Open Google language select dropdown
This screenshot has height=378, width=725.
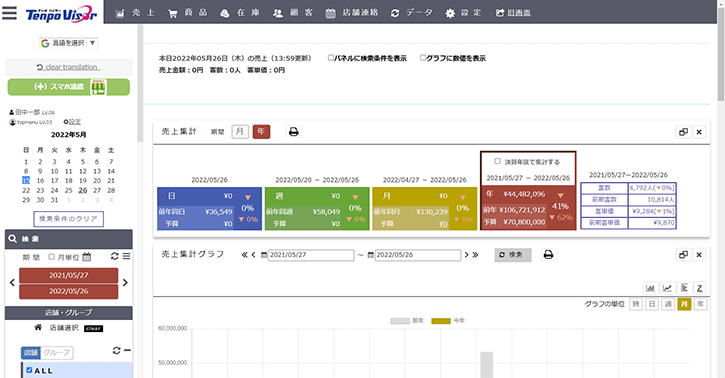click(68, 43)
